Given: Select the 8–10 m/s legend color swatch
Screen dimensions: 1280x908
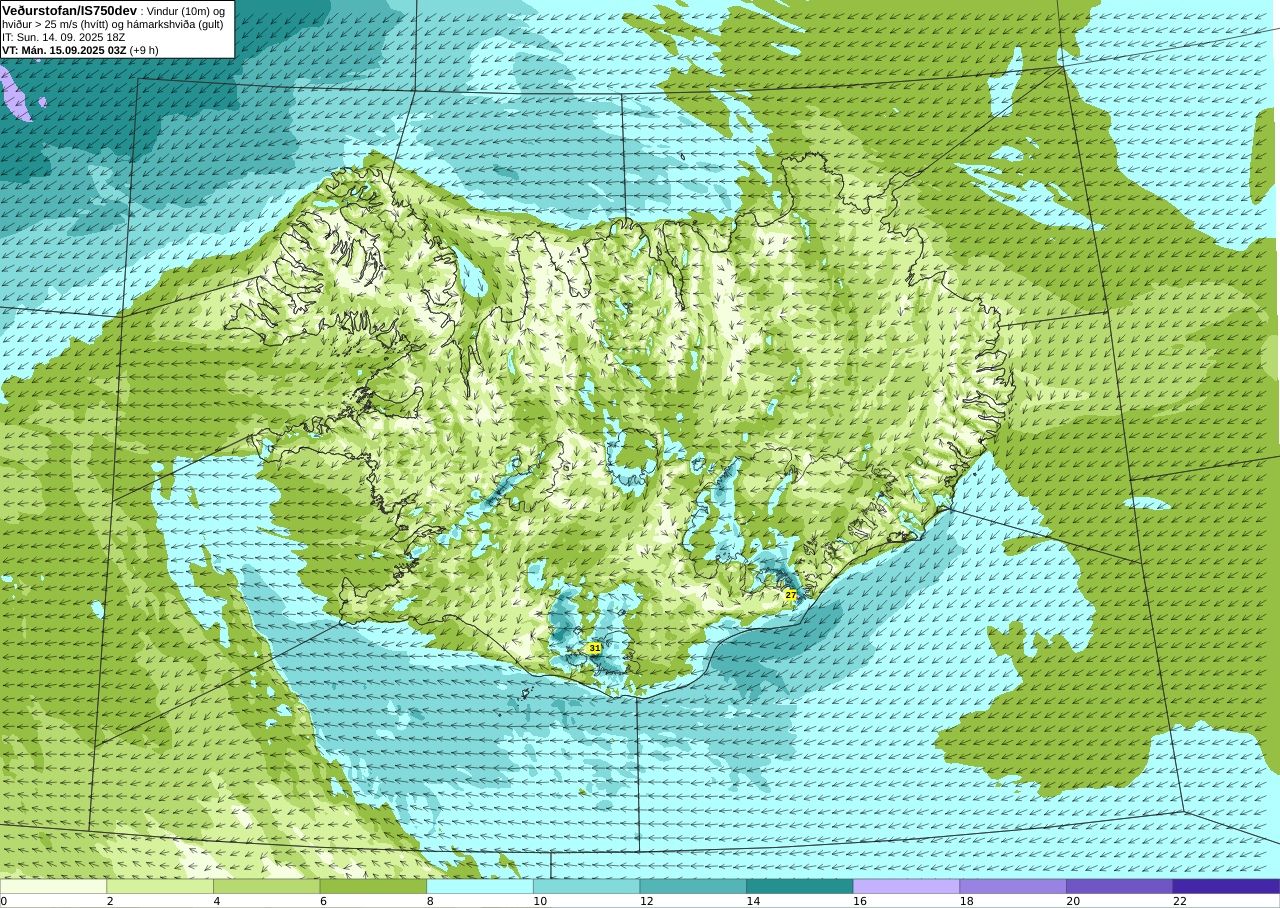Looking at the screenshot, I should [480, 886].
